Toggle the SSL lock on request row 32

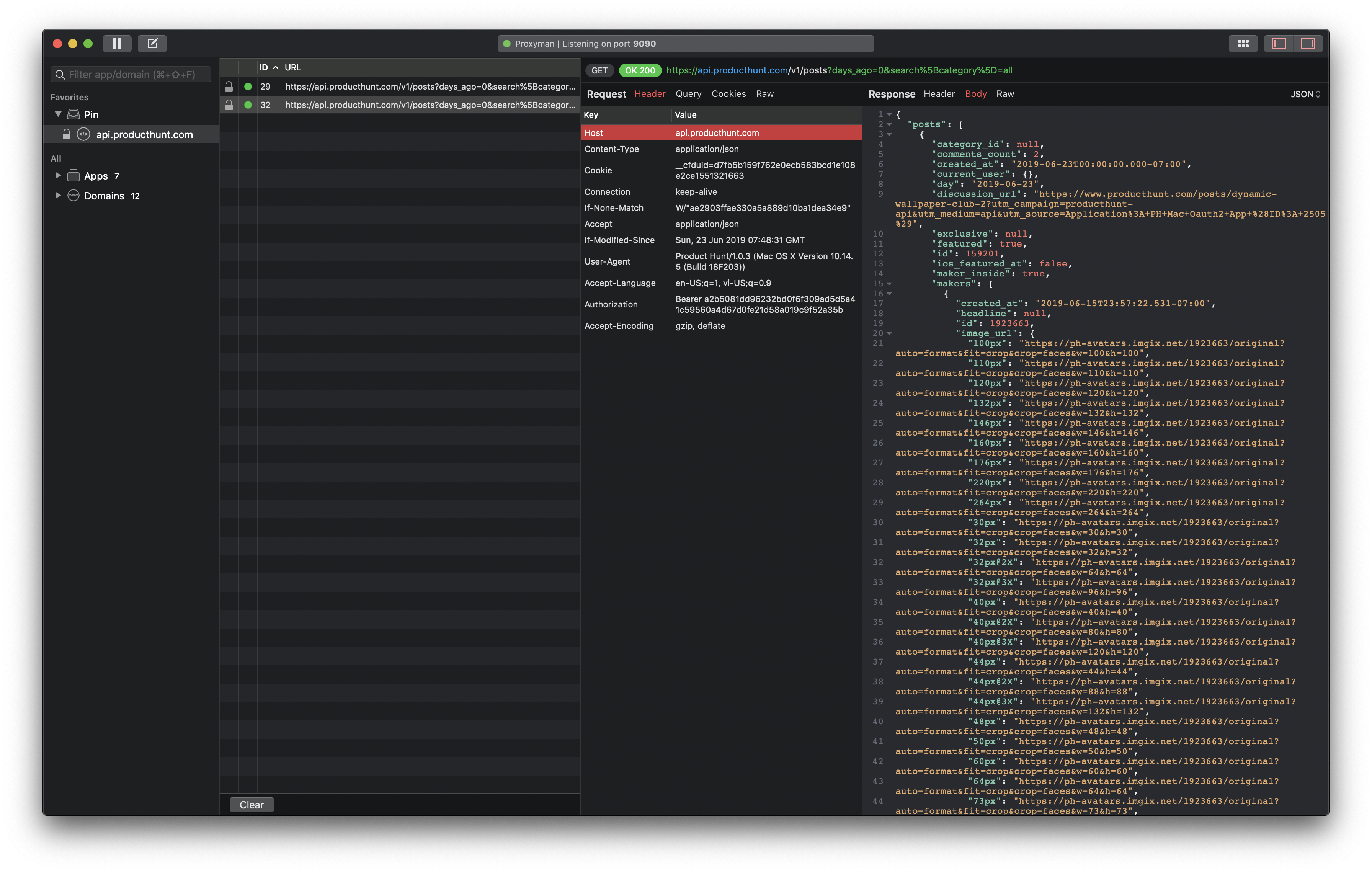pos(229,104)
